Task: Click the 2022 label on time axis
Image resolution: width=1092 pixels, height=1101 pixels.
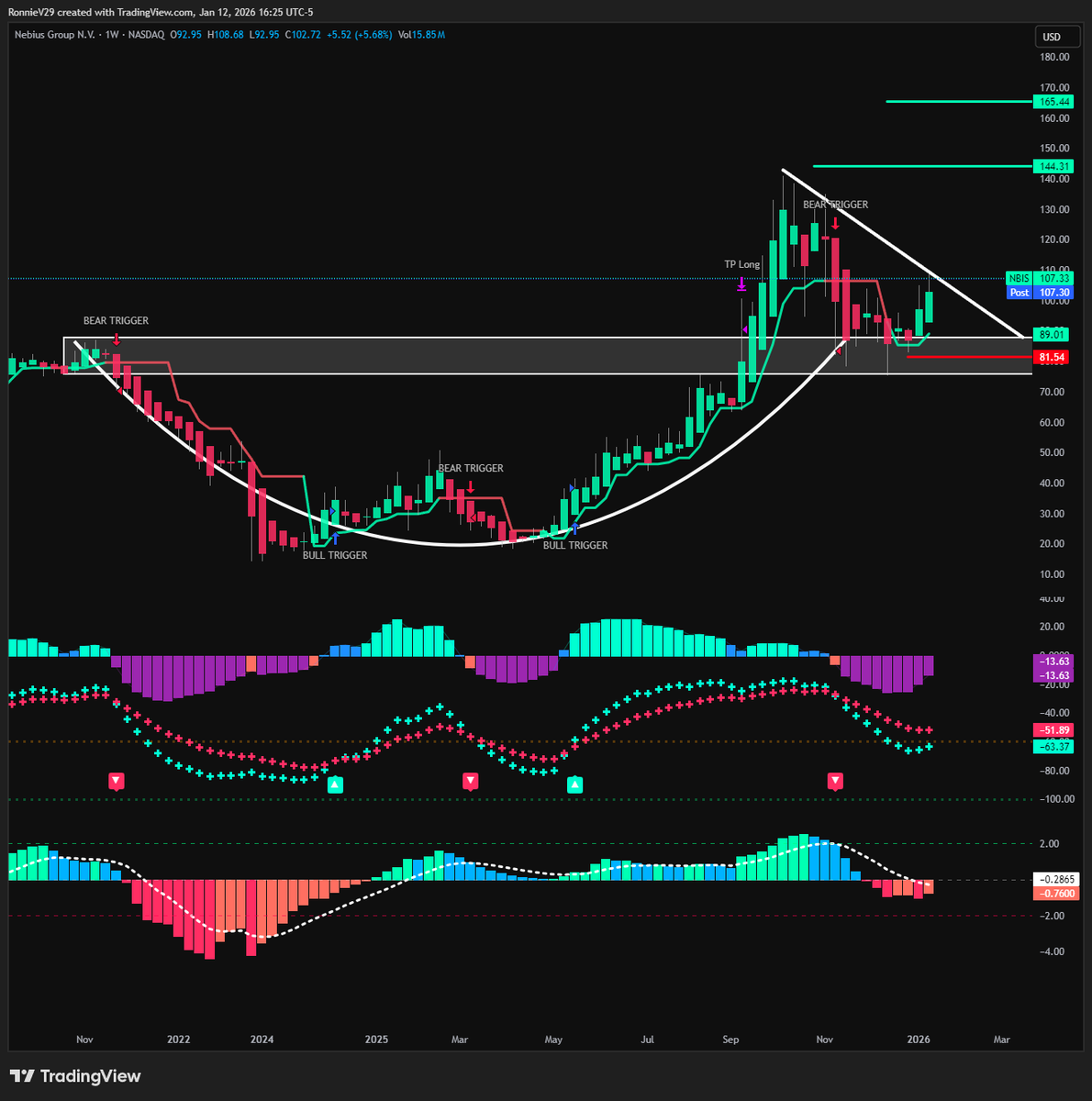Action: point(178,1040)
